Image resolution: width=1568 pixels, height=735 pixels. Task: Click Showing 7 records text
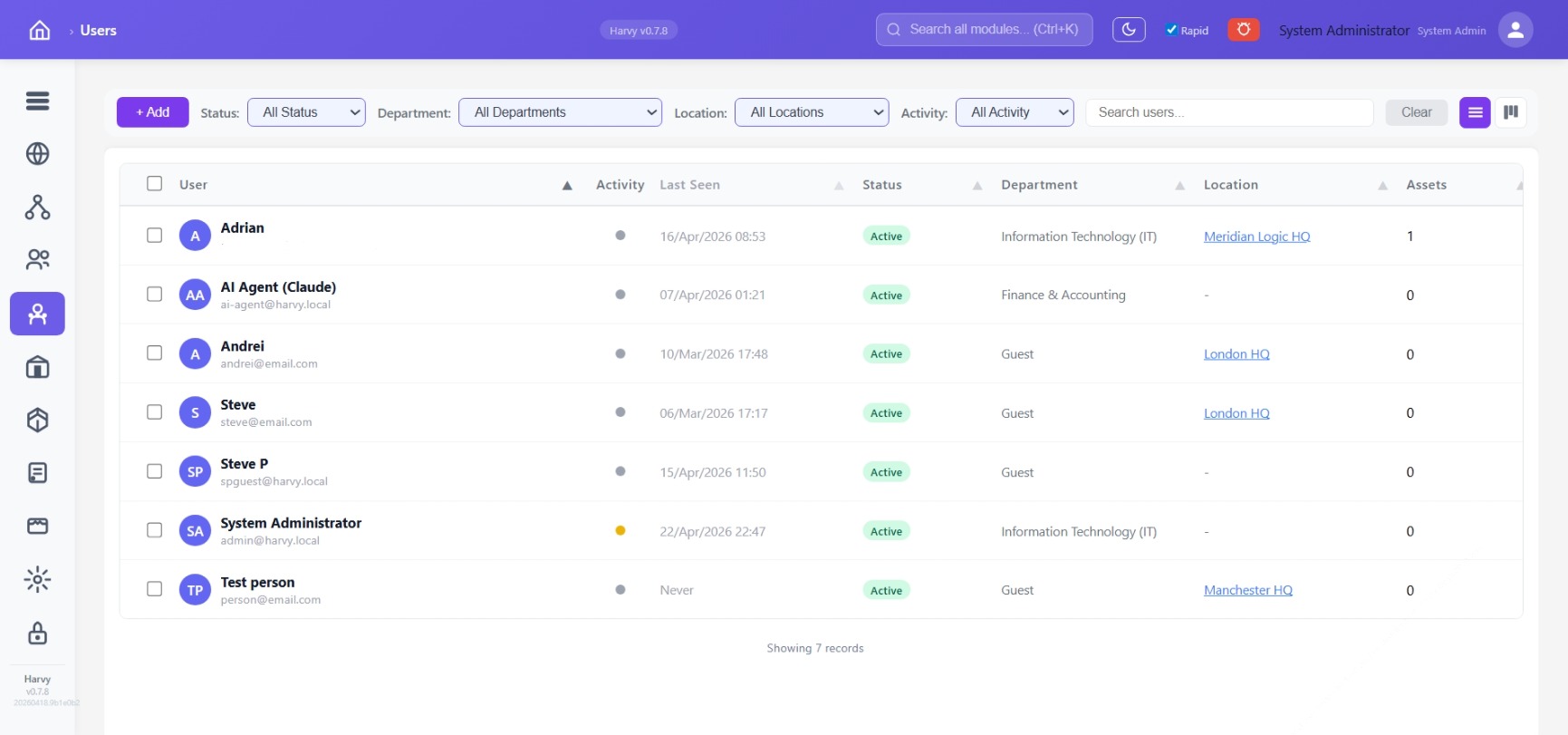click(x=815, y=648)
